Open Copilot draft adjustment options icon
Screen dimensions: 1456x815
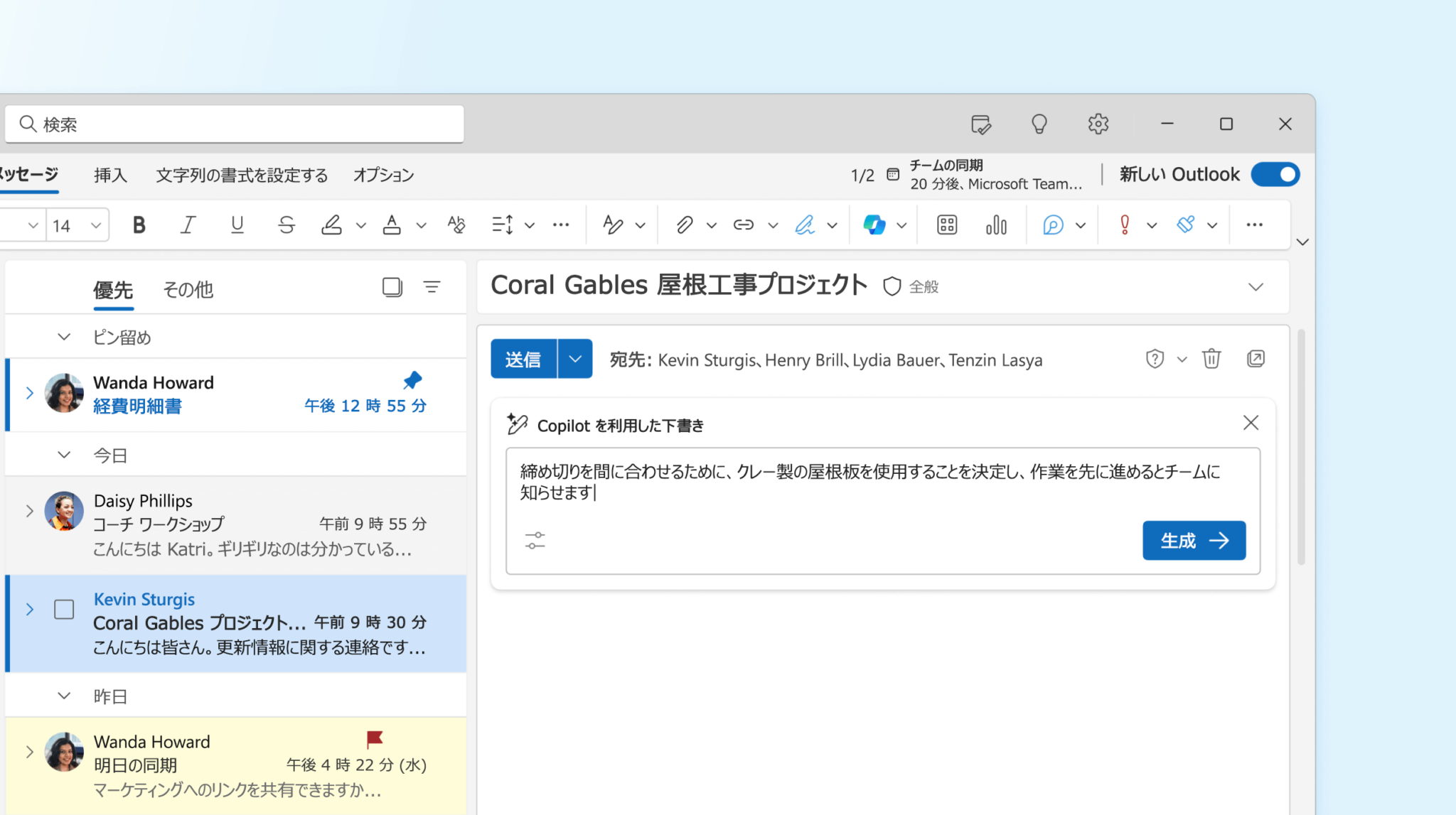[x=535, y=541]
